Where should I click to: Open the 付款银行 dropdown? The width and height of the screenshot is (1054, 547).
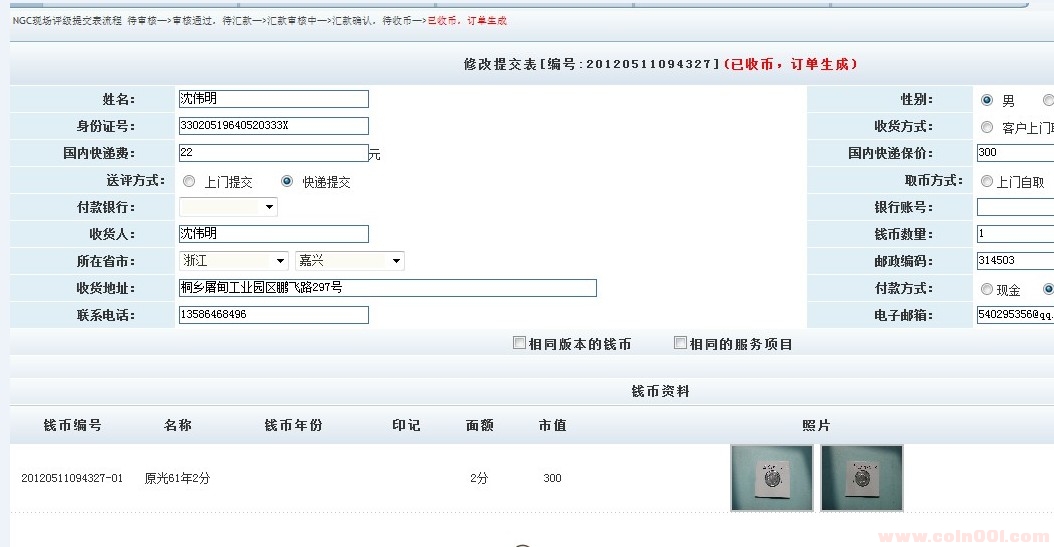(228, 207)
